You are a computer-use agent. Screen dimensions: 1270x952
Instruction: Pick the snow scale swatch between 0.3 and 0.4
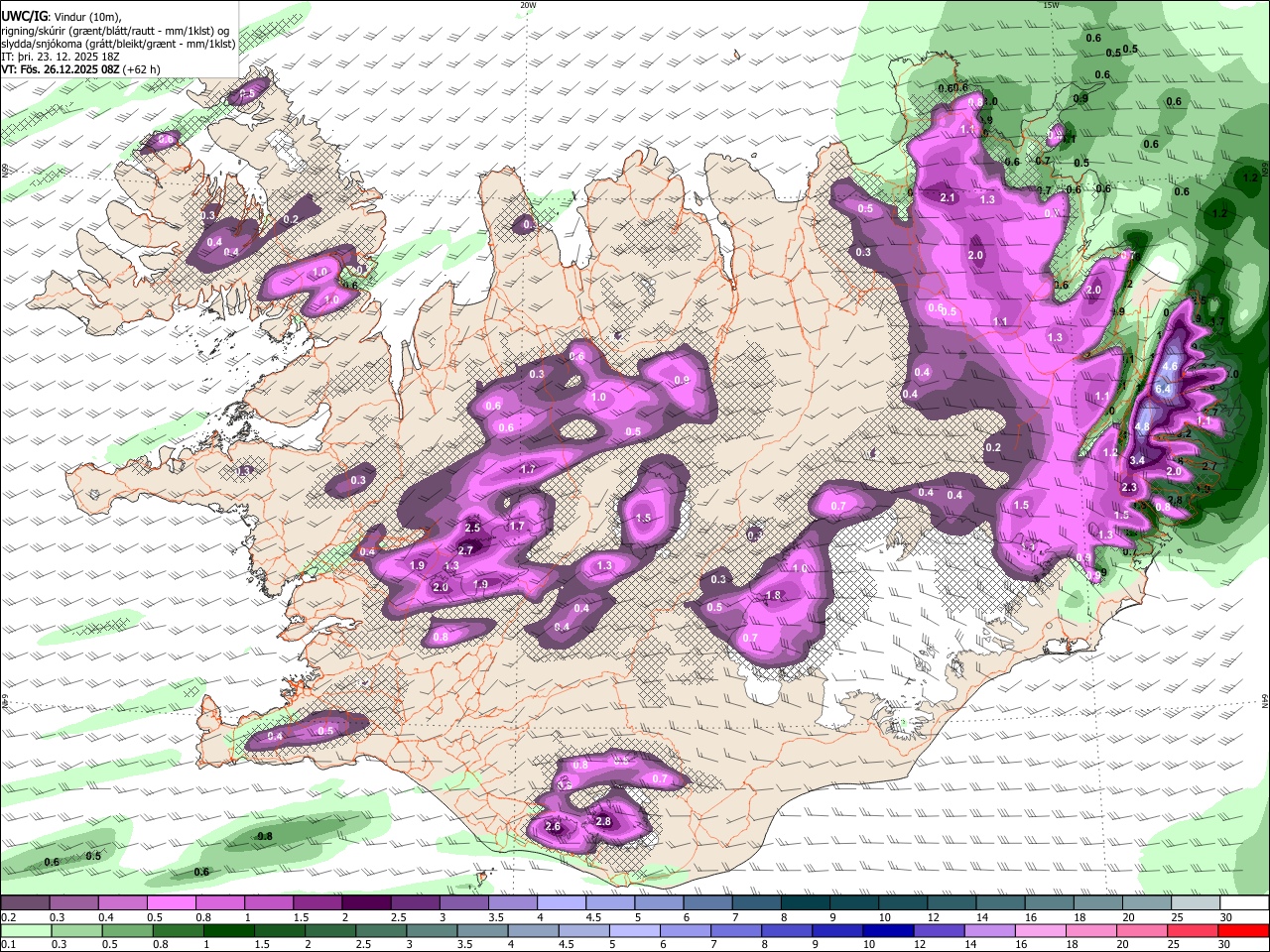tap(73, 903)
